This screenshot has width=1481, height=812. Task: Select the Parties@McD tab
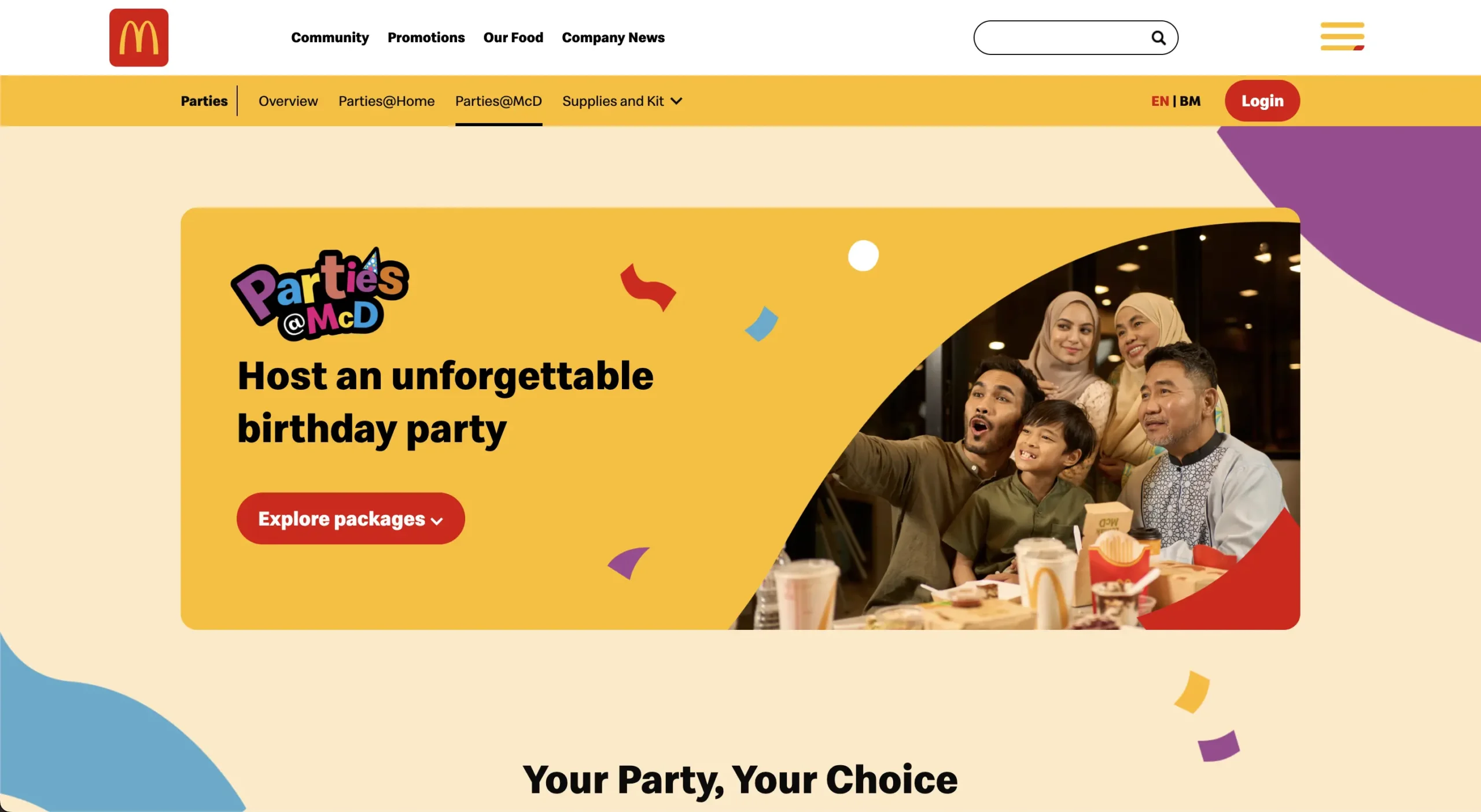(x=499, y=101)
